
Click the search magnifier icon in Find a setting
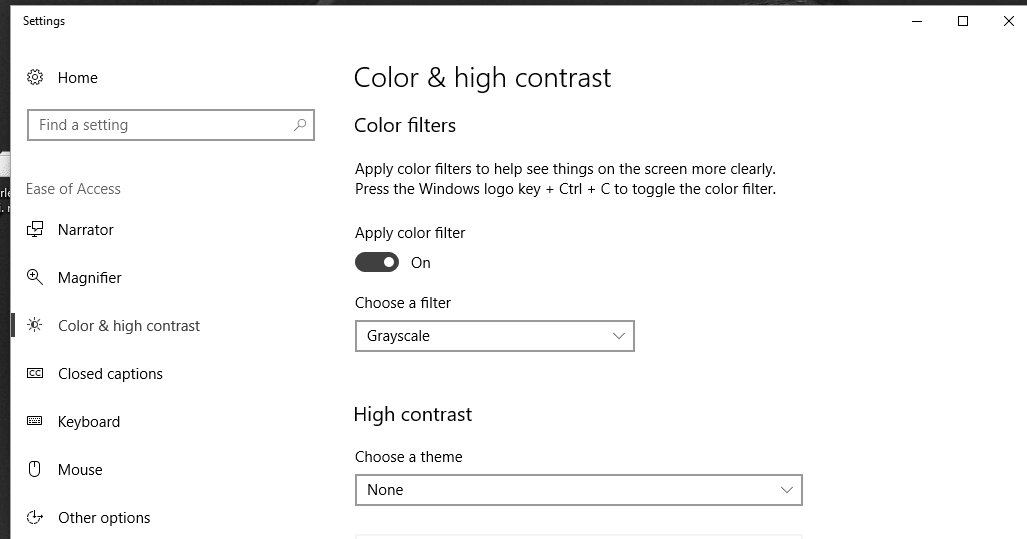(x=300, y=124)
